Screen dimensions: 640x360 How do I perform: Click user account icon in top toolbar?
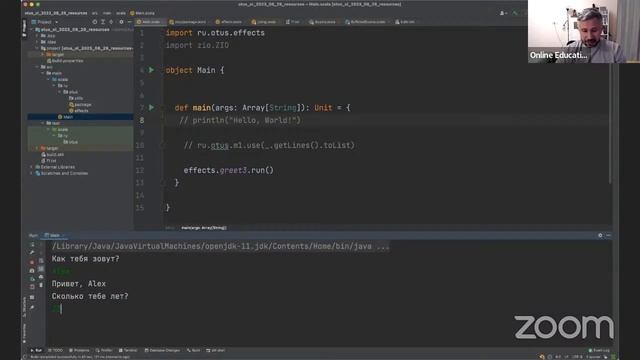[502, 13]
